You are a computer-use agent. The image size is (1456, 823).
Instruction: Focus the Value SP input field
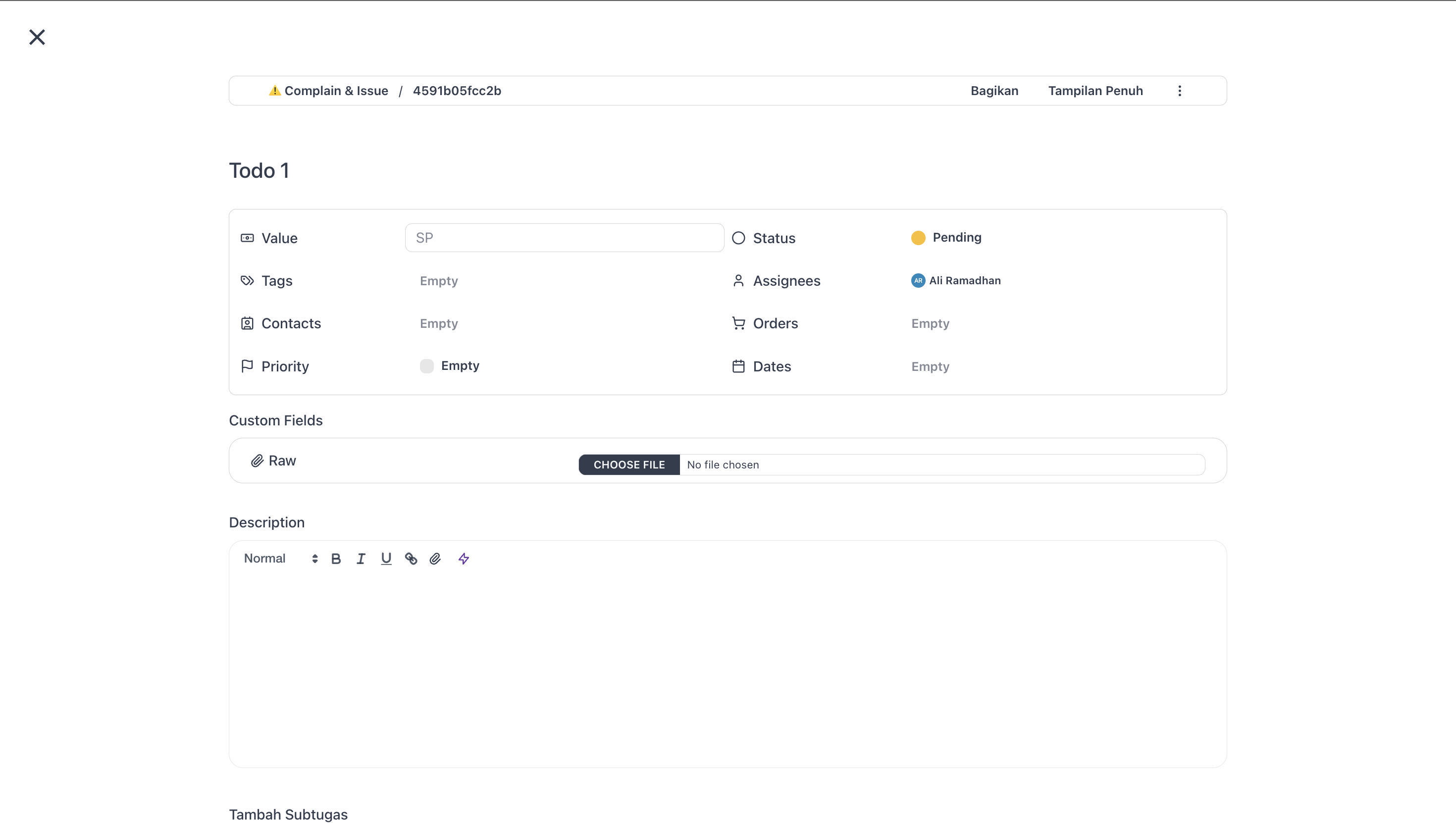pos(564,238)
